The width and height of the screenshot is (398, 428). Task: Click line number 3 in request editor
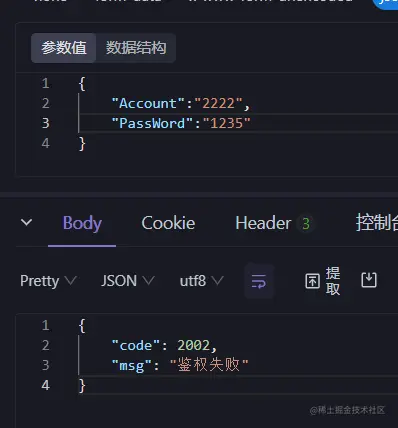coord(46,123)
